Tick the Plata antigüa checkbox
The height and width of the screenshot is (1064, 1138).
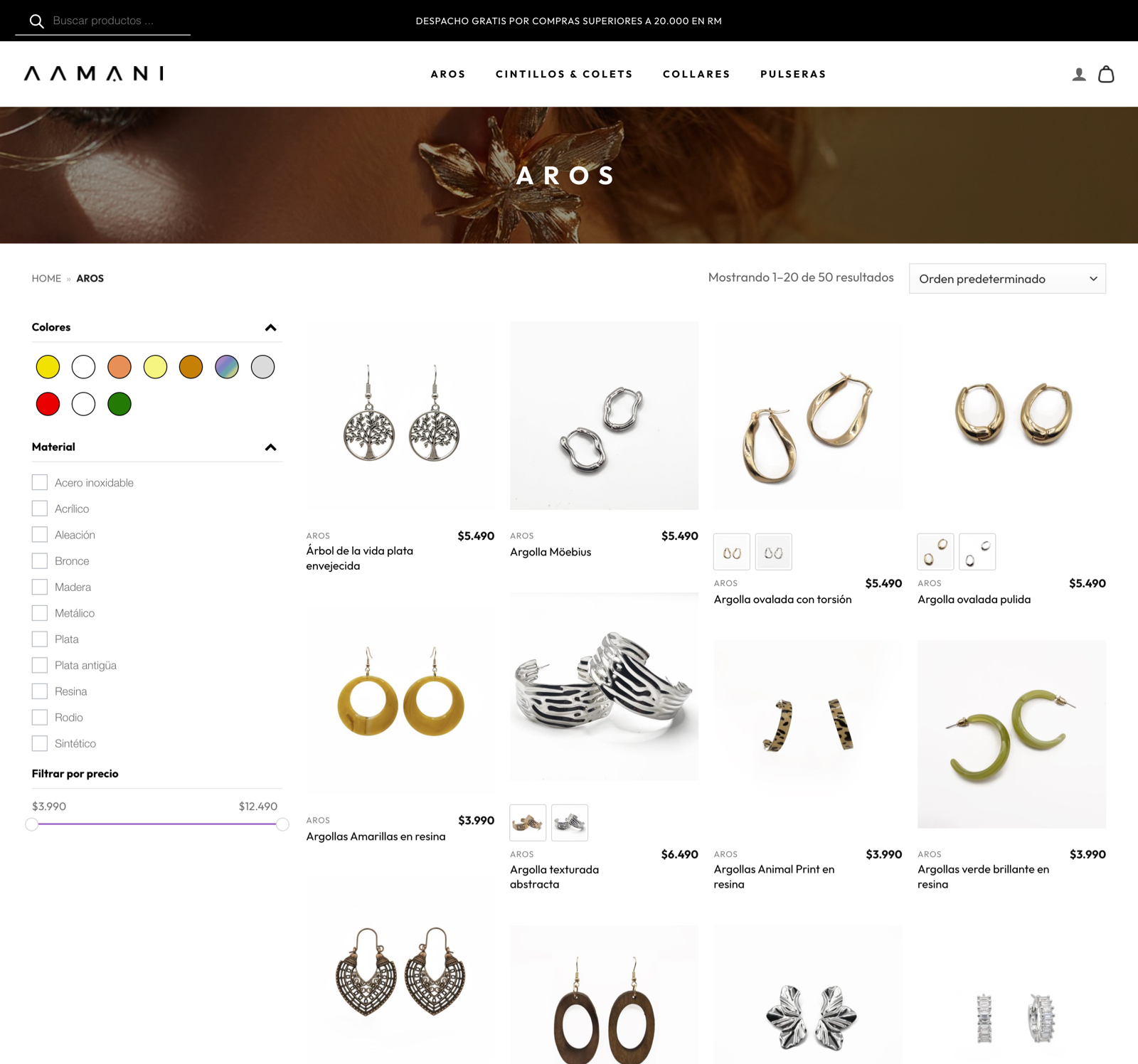[x=40, y=665]
